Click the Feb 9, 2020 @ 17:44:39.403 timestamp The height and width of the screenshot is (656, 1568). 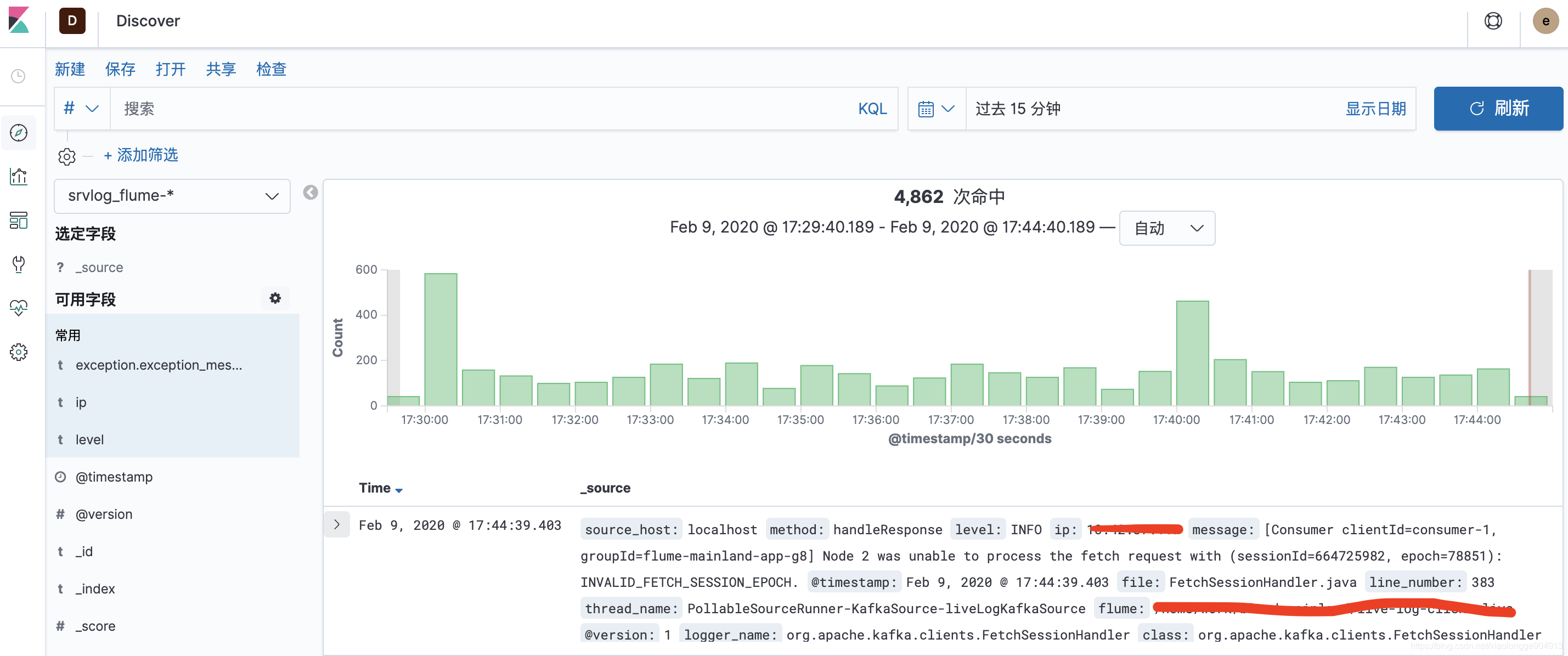pyautogui.click(x=460, y=525)
